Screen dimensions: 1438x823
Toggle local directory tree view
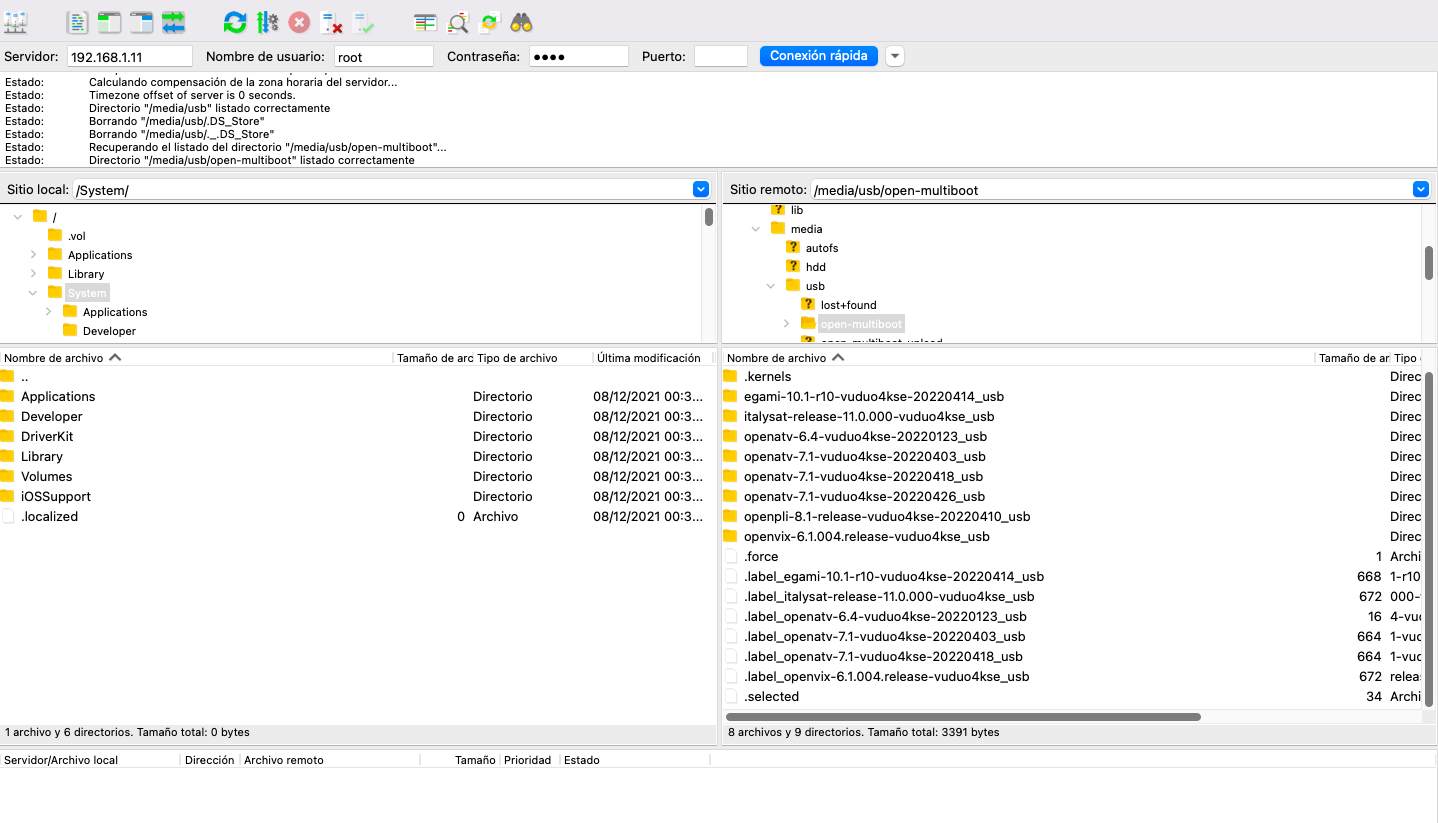109,22
